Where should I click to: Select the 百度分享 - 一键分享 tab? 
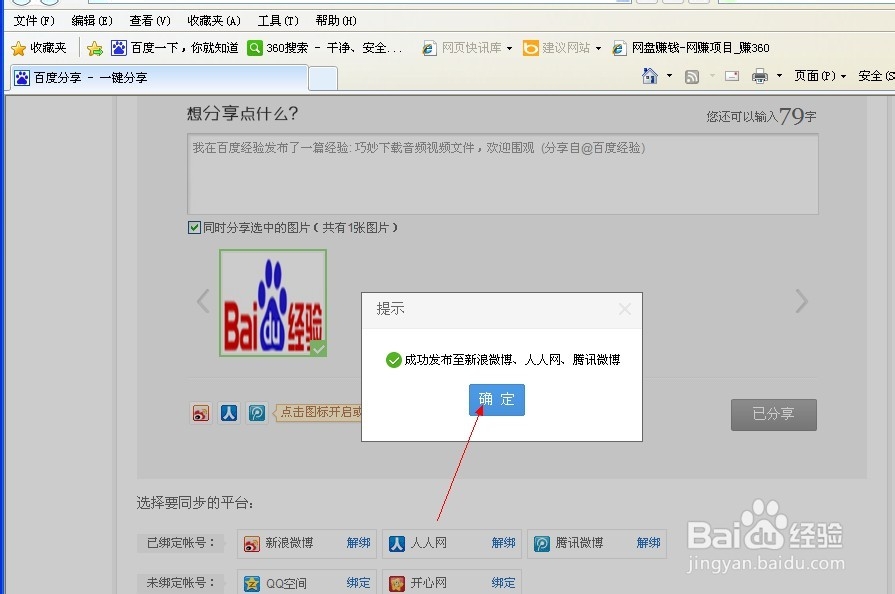point(159,78)
